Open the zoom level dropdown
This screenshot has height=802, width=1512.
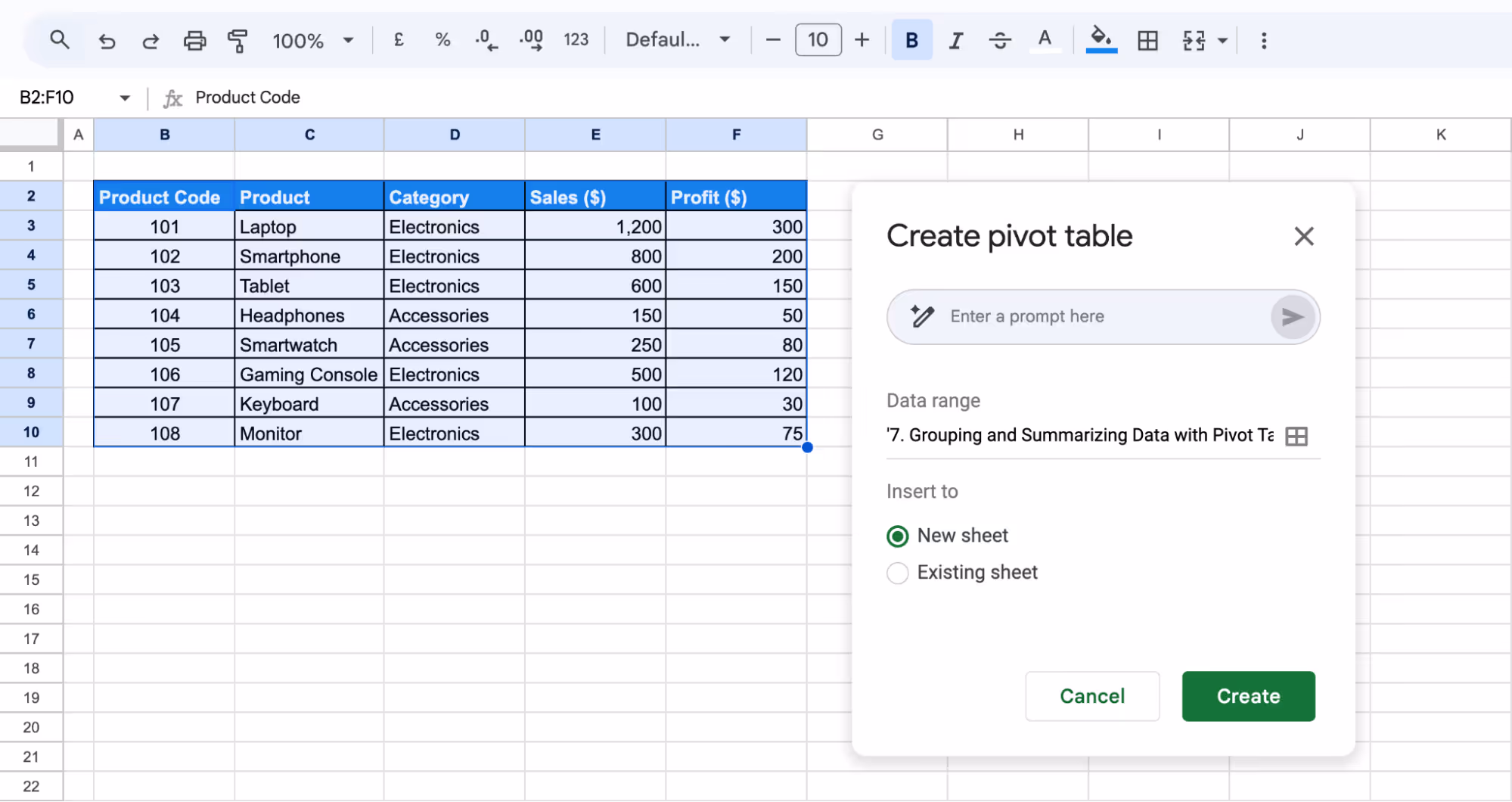(x=348, y=40)
